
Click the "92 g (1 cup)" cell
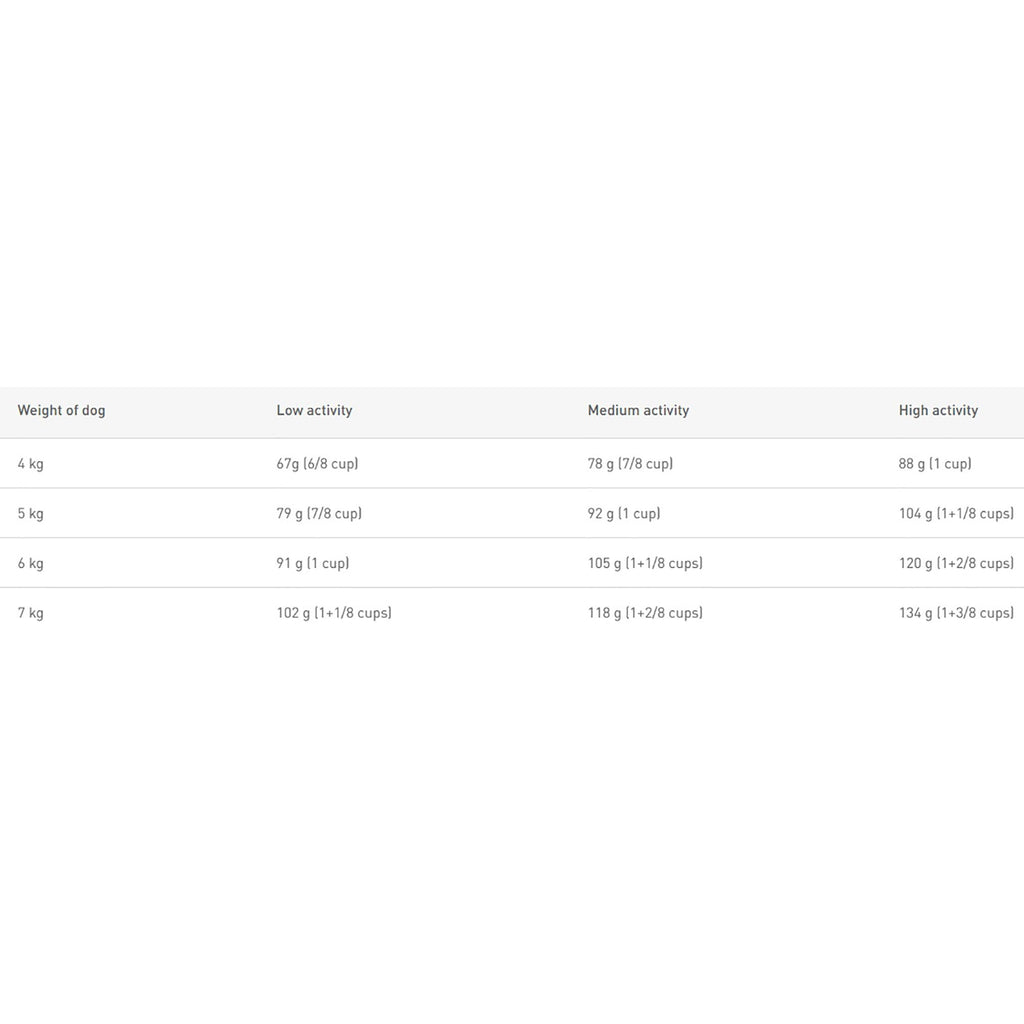tap(624, 514)
